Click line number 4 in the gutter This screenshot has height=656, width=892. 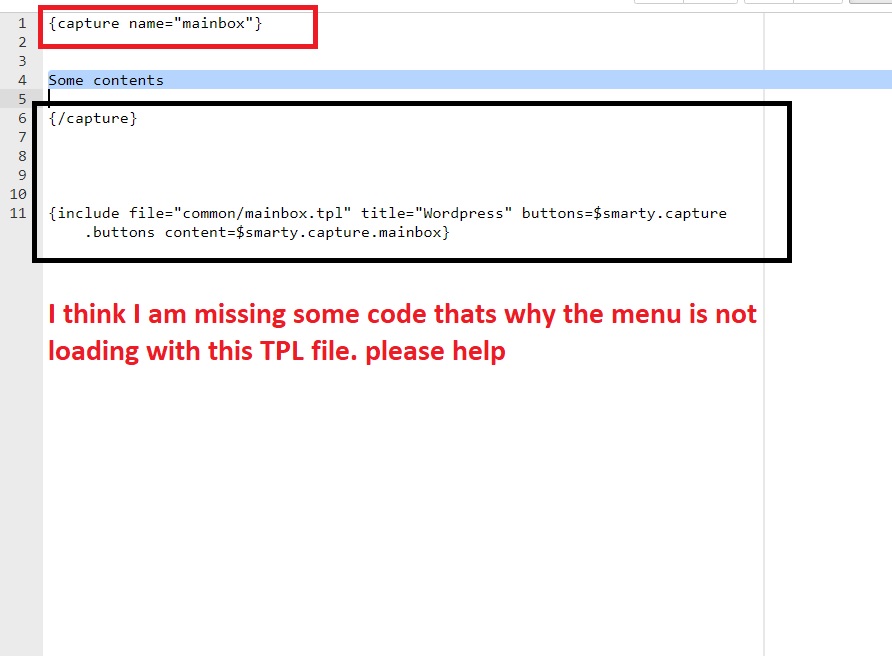point(22,80)
